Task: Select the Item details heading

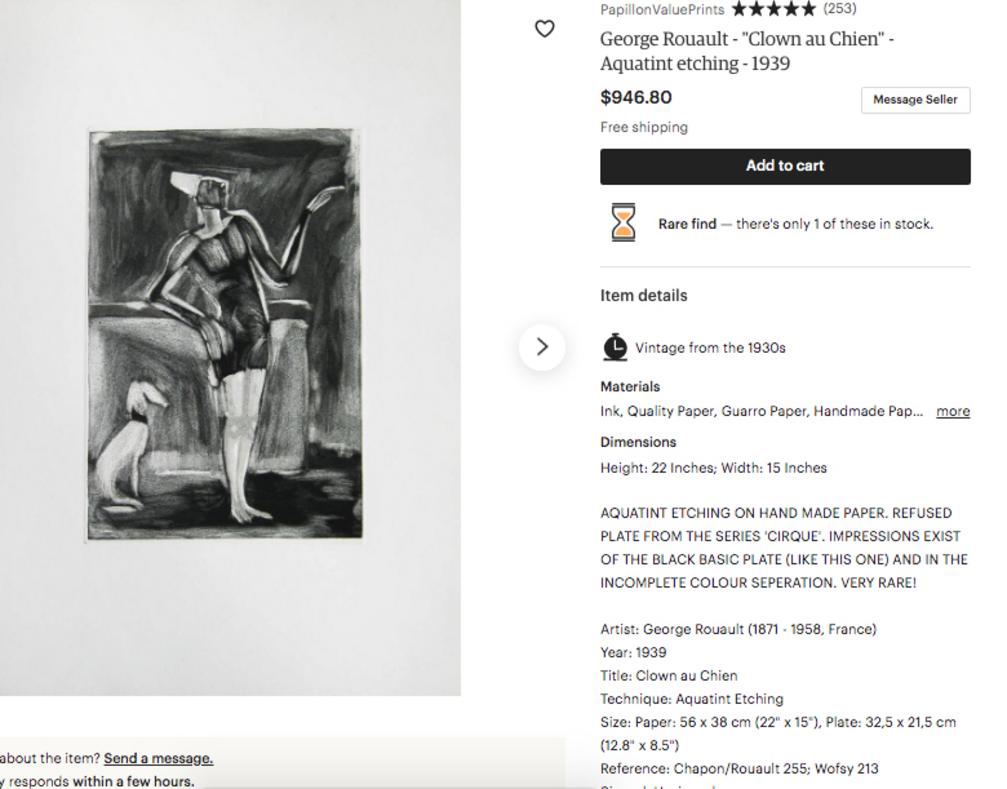Action: [x=644, y=295]
